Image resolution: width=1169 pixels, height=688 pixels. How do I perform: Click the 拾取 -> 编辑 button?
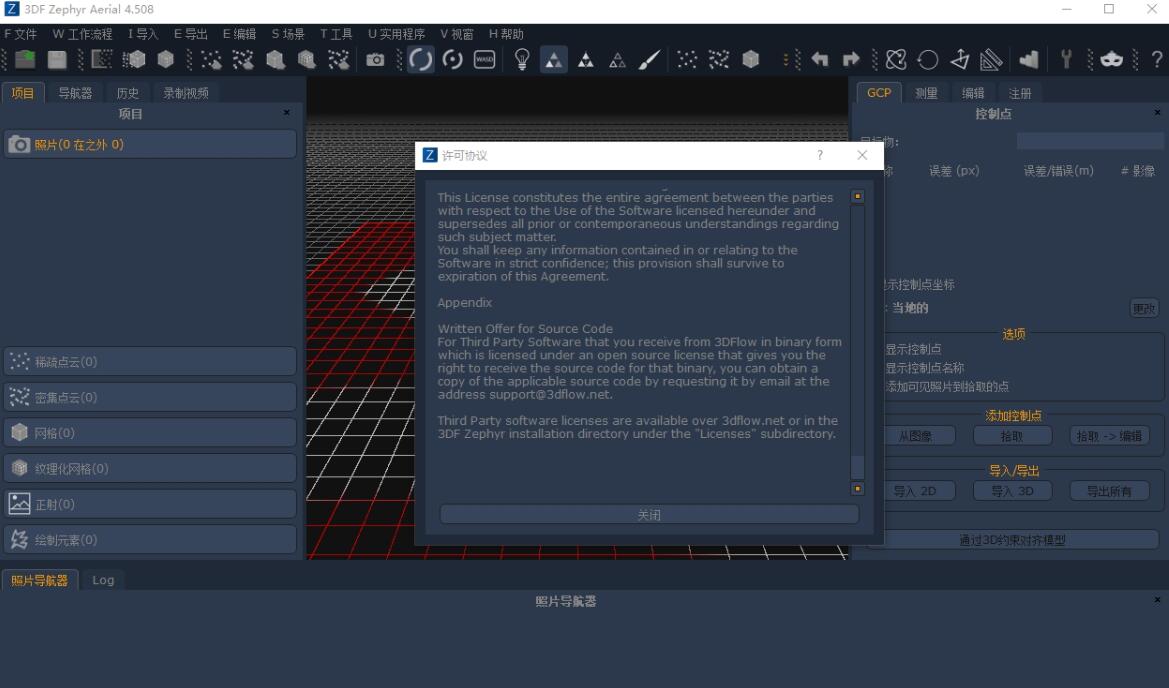[x=1109, y=436]
